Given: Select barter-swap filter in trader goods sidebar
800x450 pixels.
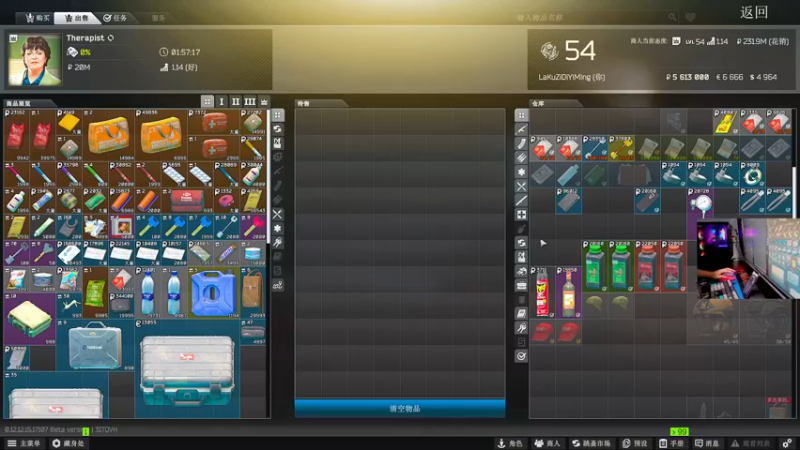Looking at the screenshot, I should pos(278,129).
